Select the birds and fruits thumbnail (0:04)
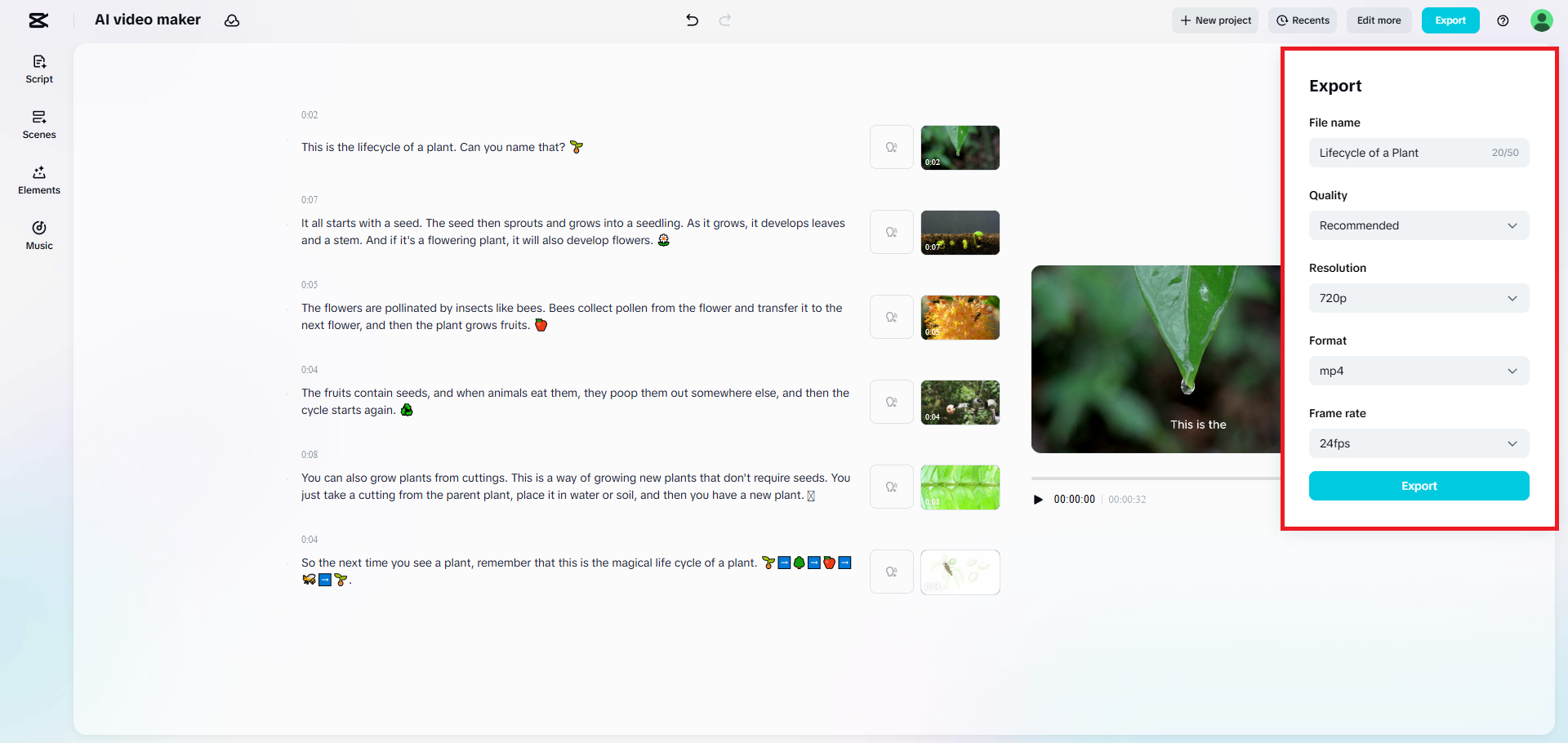1568x743 pixels. [960, 403]
